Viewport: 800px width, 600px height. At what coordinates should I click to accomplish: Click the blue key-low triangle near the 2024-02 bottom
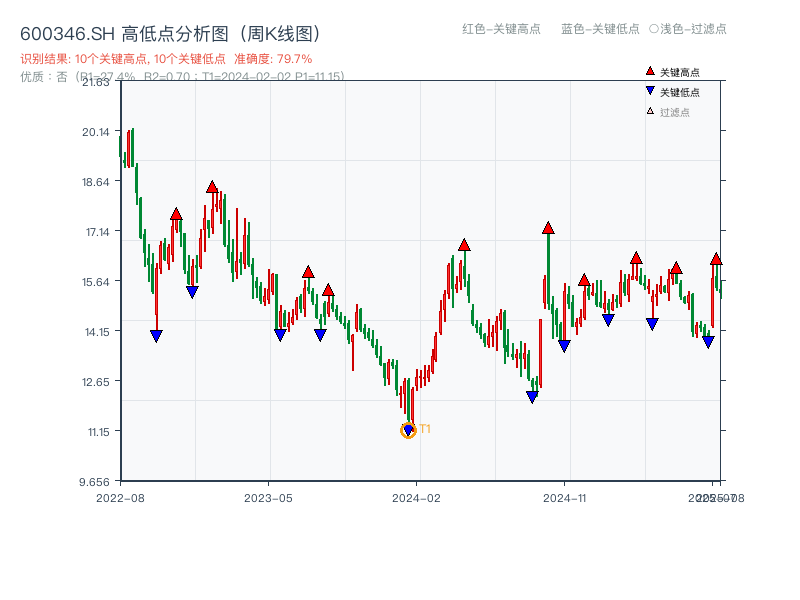(x=408, y=430)
